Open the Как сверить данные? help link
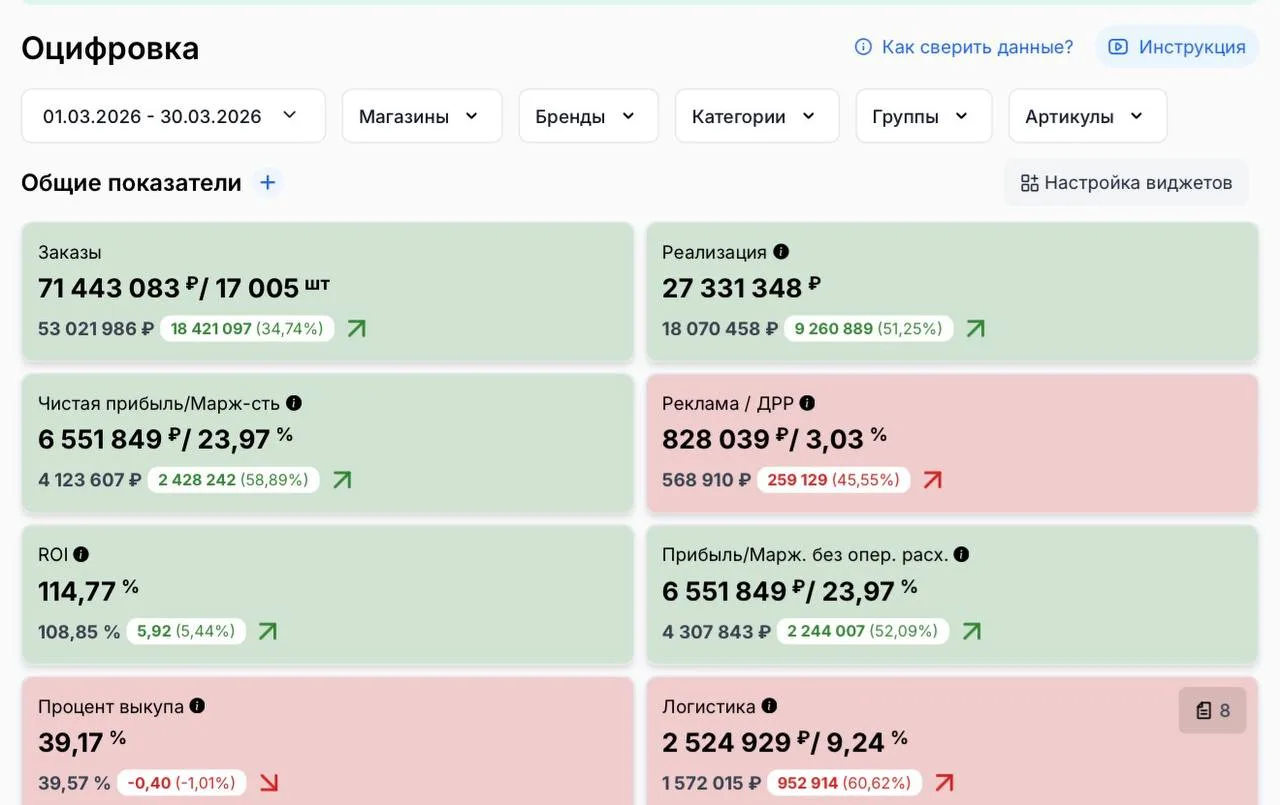This screenshot has height=805, width=1280. coord(964,47)
